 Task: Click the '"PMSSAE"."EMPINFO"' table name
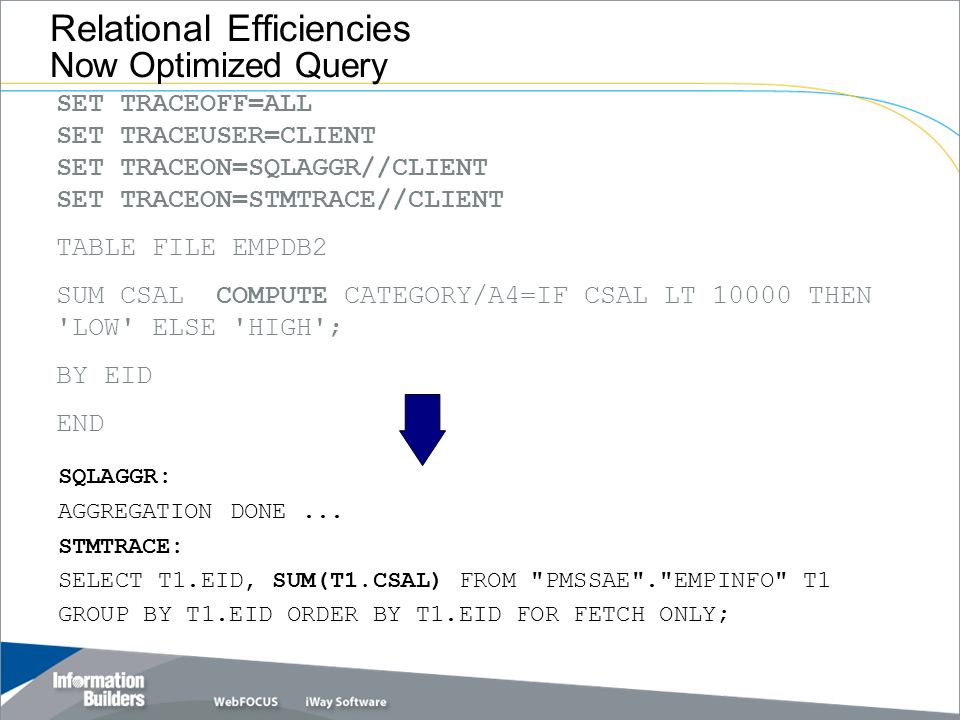[659, 580]
